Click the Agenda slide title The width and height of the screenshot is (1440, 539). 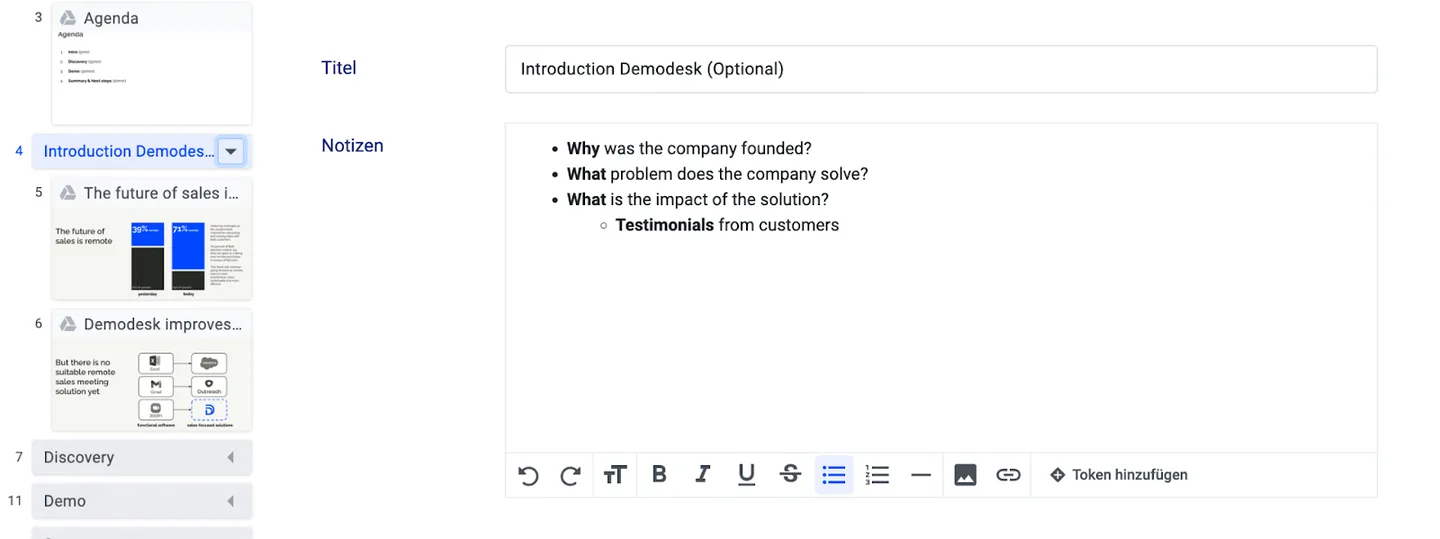pos(111,18)
